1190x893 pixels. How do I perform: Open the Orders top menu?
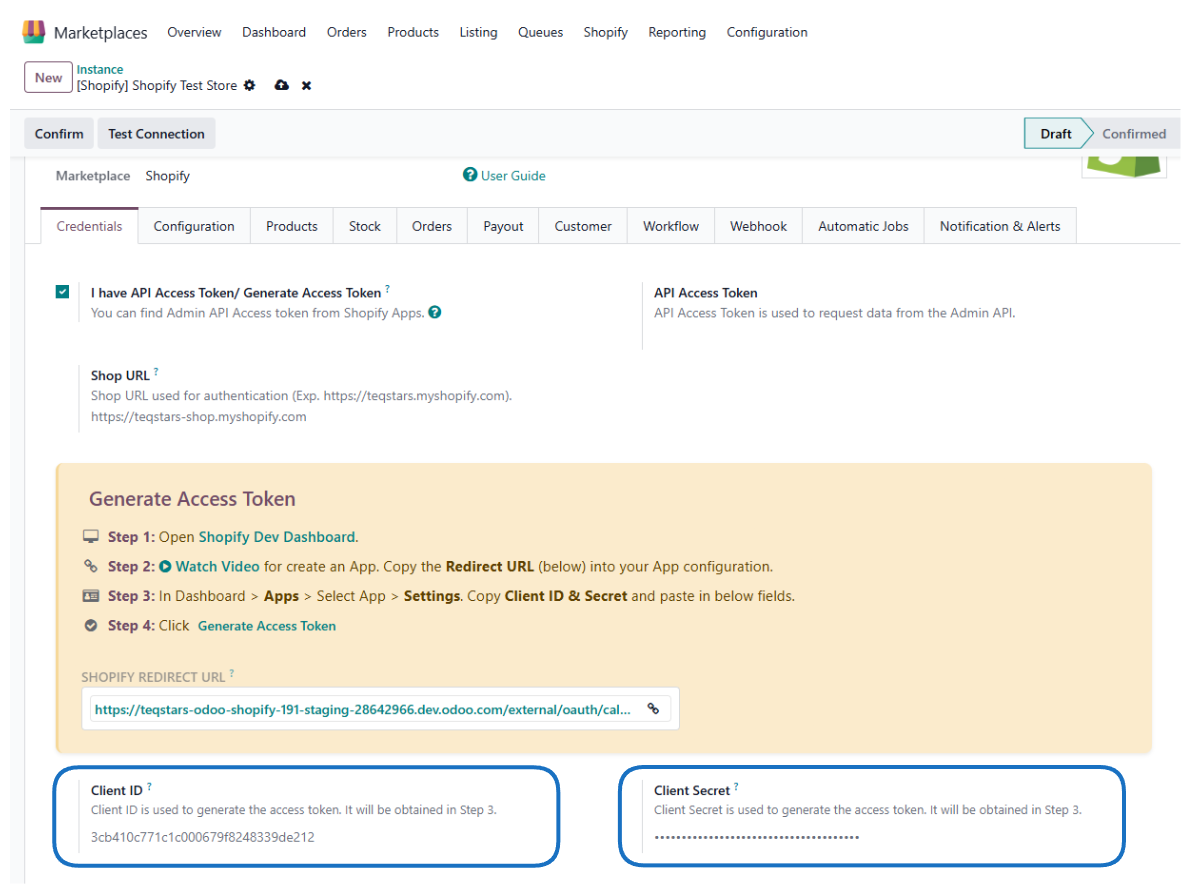pyautogui.click(x=347, y=32)
